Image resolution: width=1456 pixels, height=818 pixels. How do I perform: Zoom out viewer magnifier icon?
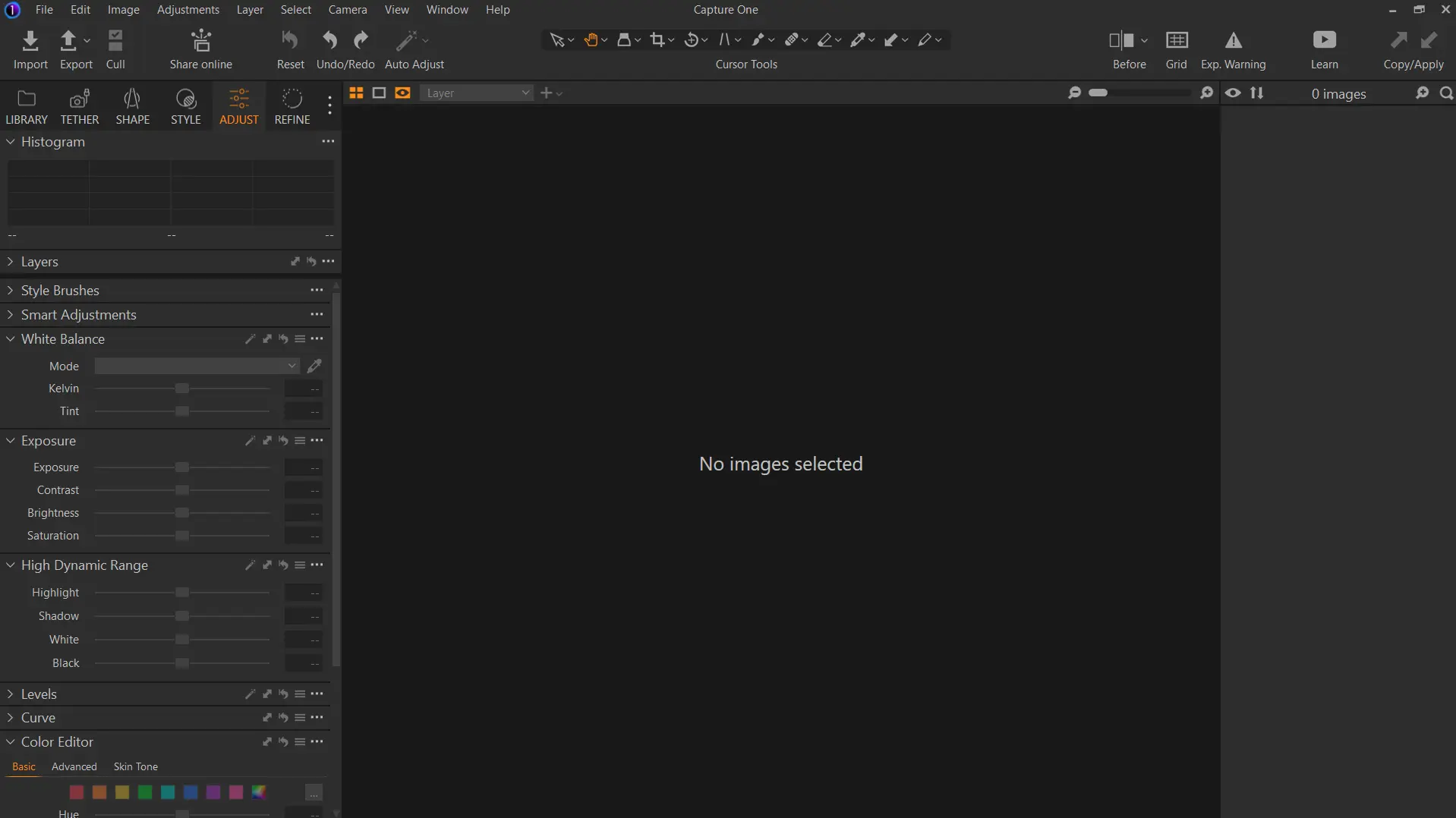[1074, 93]
